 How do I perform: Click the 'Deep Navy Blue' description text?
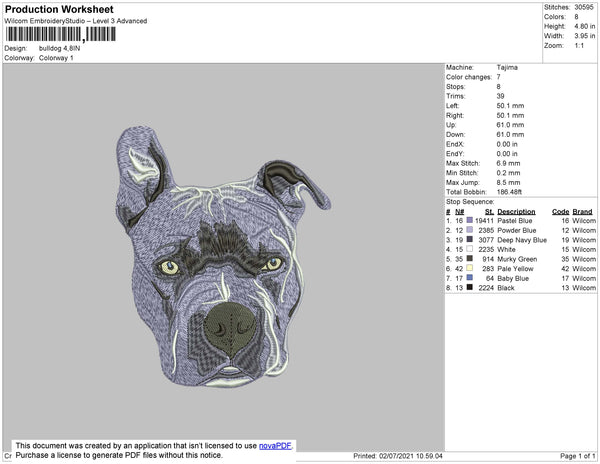tap(522, 240)
